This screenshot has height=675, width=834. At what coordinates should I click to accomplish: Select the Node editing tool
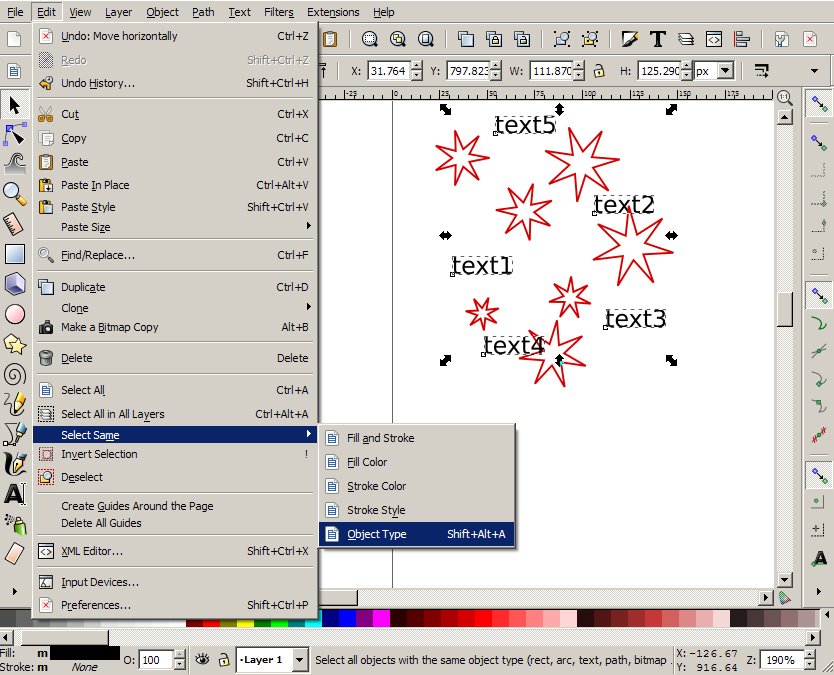coord(15,133)
